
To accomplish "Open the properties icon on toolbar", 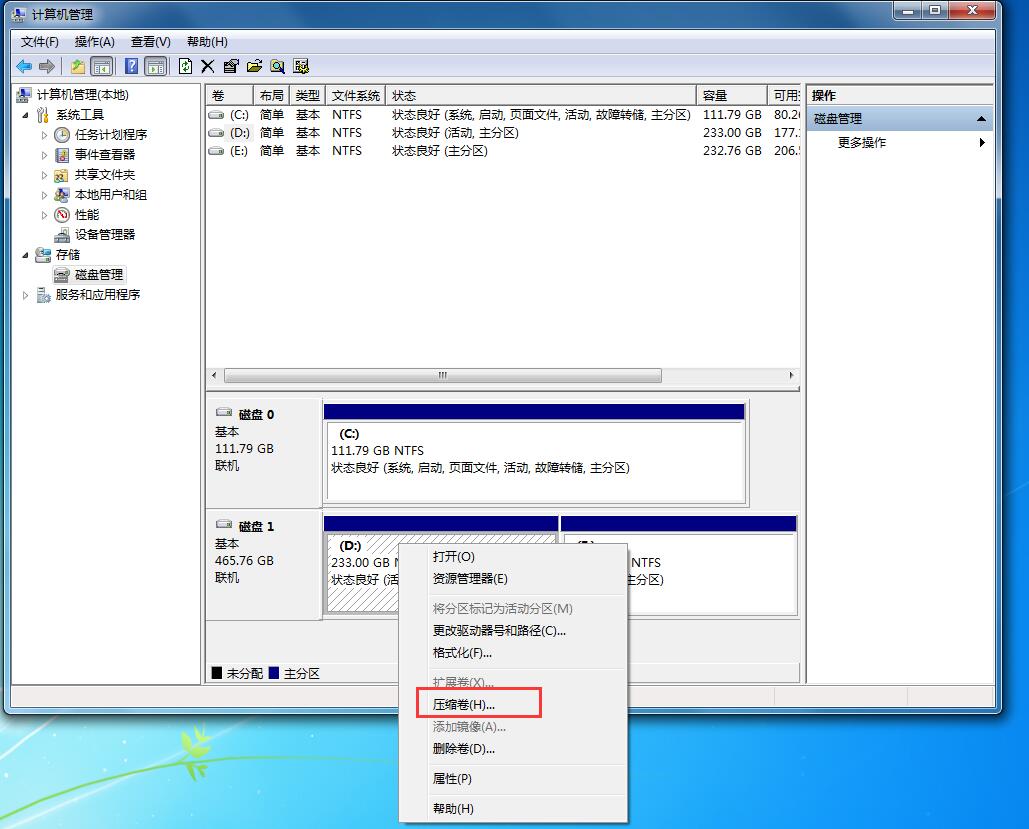I will 230,66.
